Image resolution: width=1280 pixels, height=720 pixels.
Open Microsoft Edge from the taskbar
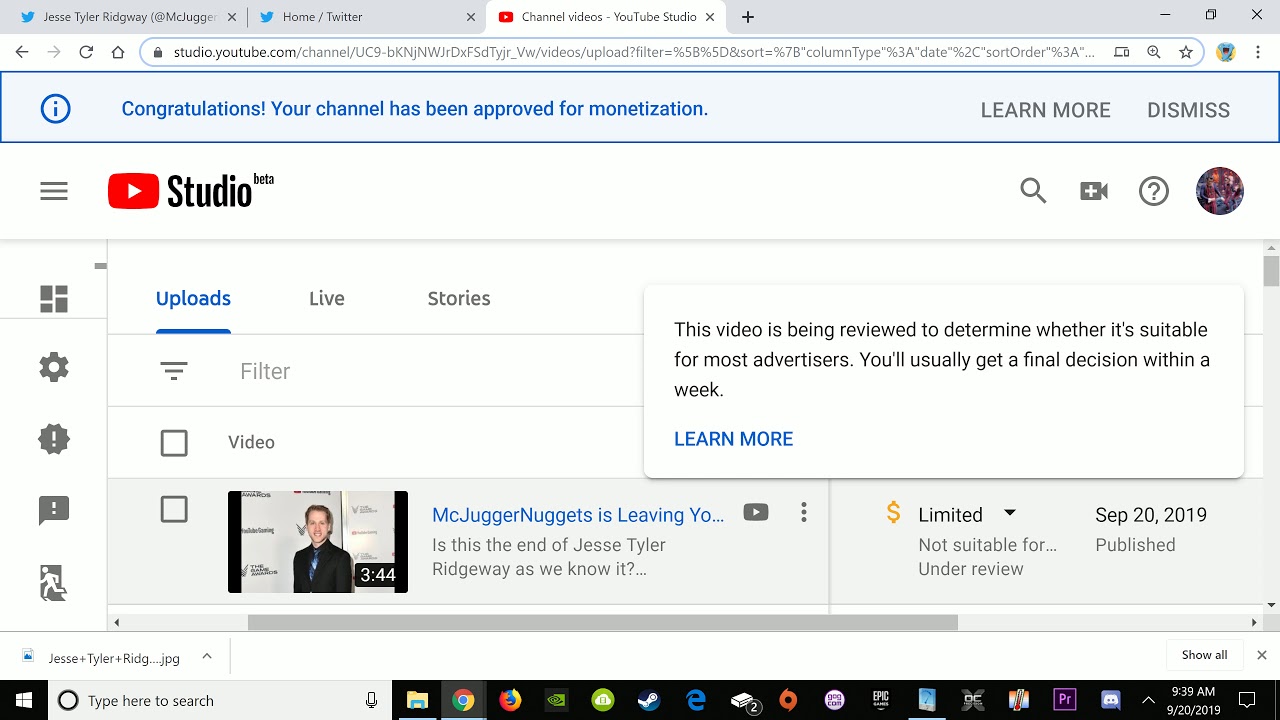point(696,700)
